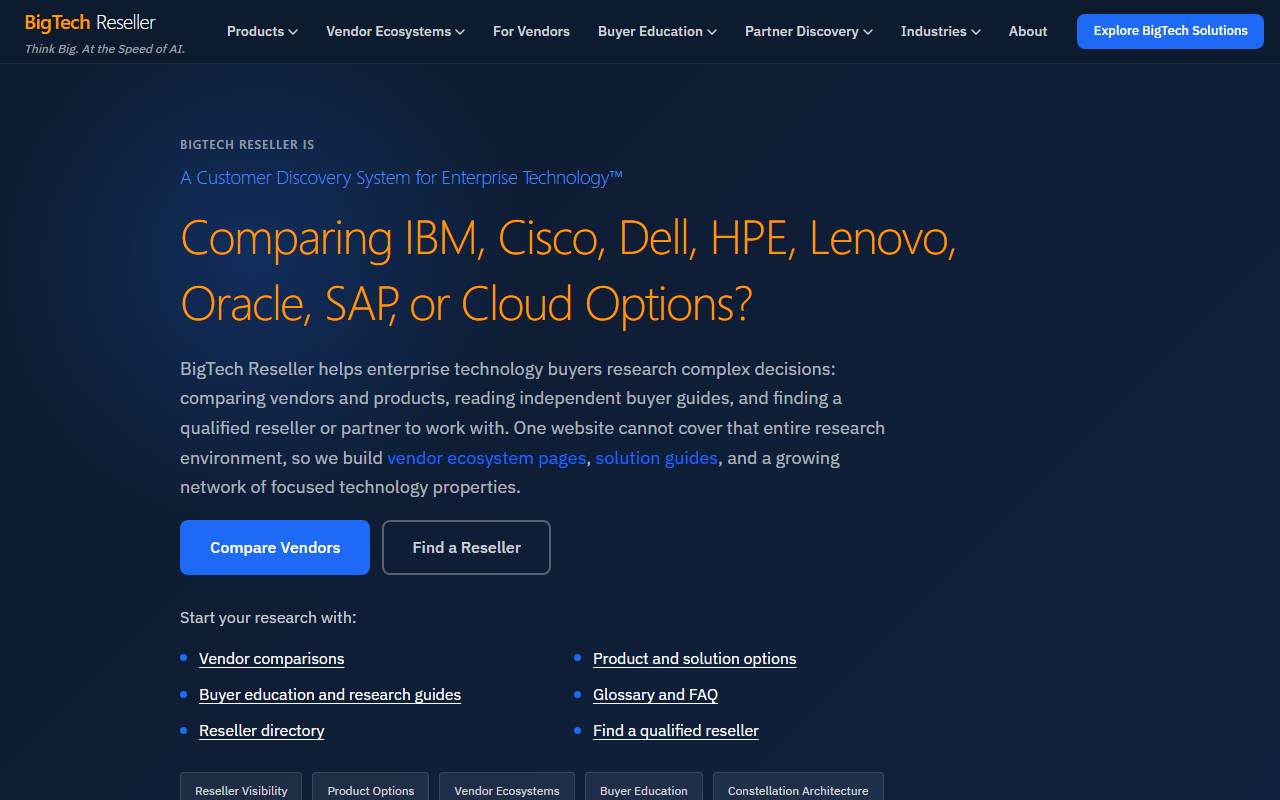Open the Vendor comparisons link
Image resolution: width=1280 pixels, height=800 pixels.
pyautogui.click(x=271, y=659)
